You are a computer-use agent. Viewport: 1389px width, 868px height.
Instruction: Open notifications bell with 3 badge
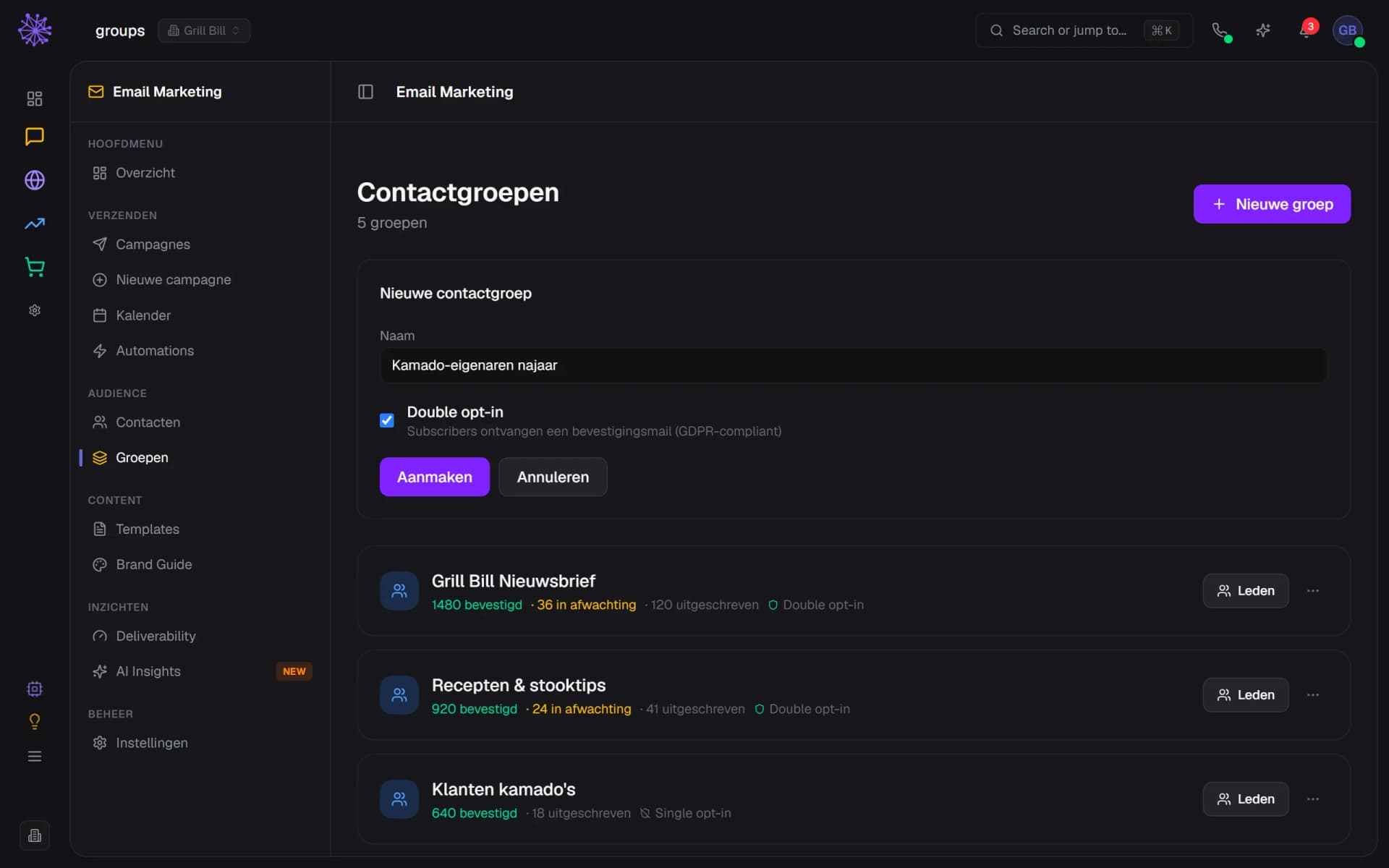click(1306, 30)
